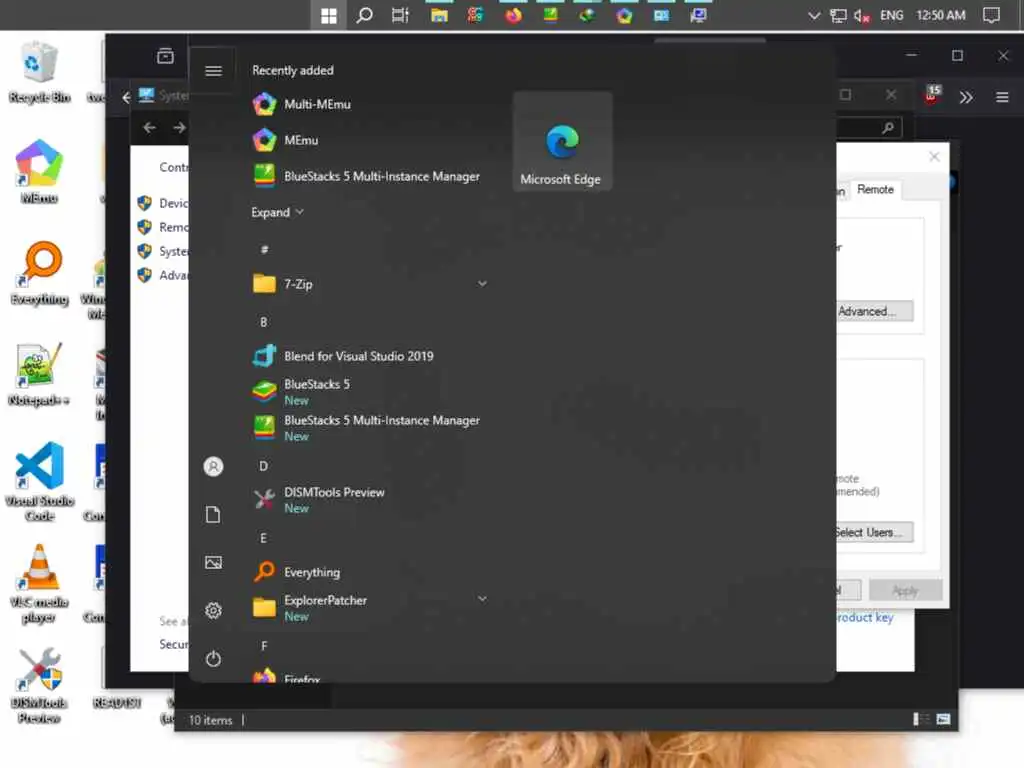Open Pictures from the Start sidebar

[x=213, y=562]
